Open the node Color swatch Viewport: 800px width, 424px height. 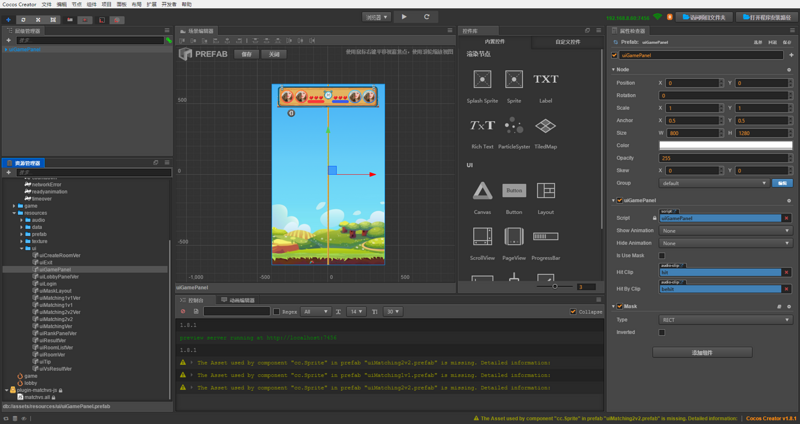pyautogui.click(x=725, y=145)
